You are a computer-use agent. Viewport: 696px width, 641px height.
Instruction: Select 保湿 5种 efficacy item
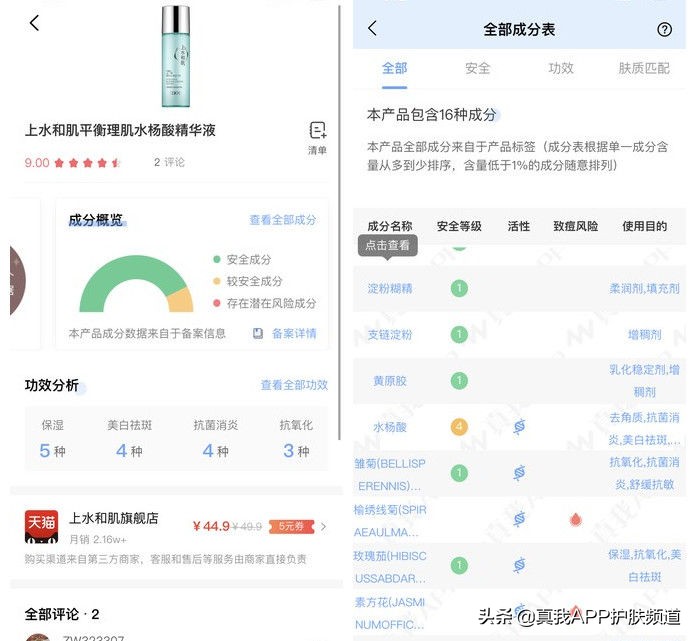click(52, 439)
